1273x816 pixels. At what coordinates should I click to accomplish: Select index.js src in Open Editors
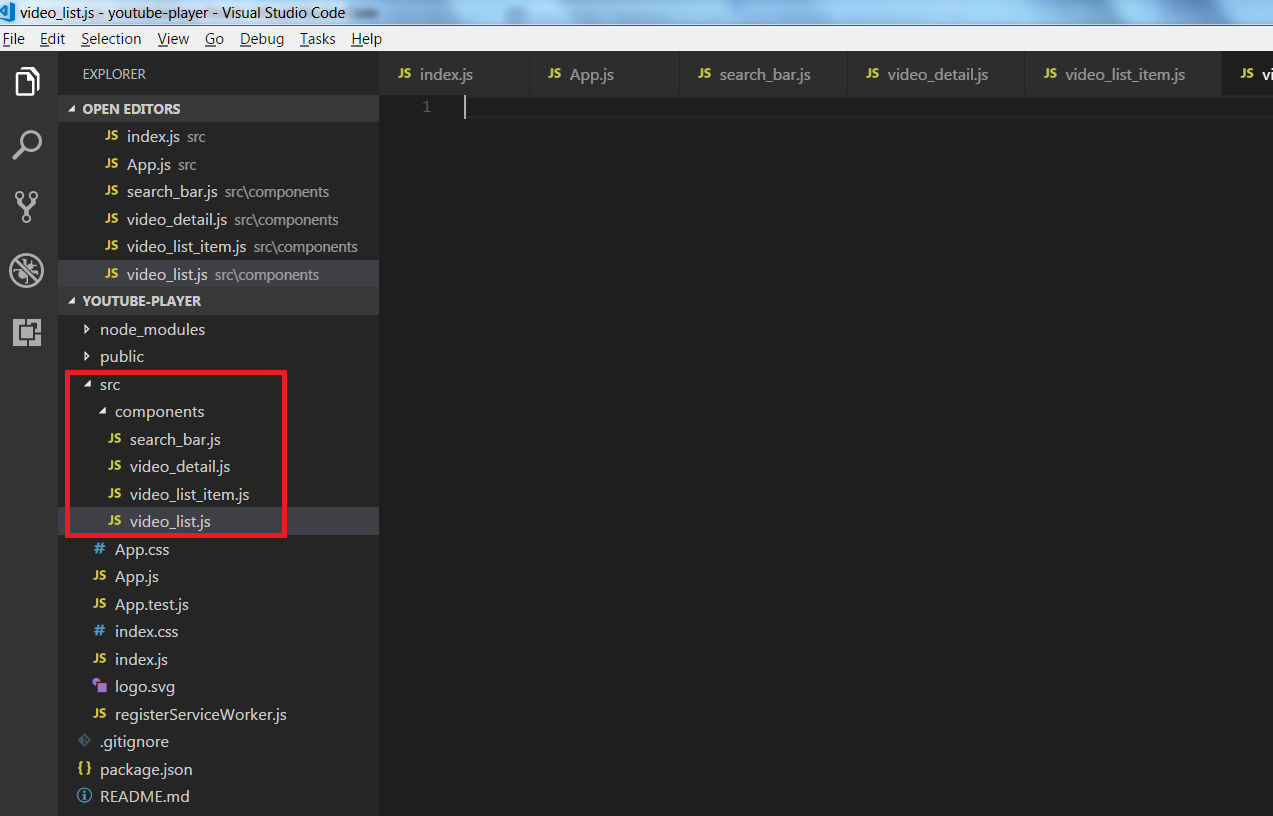218,136
